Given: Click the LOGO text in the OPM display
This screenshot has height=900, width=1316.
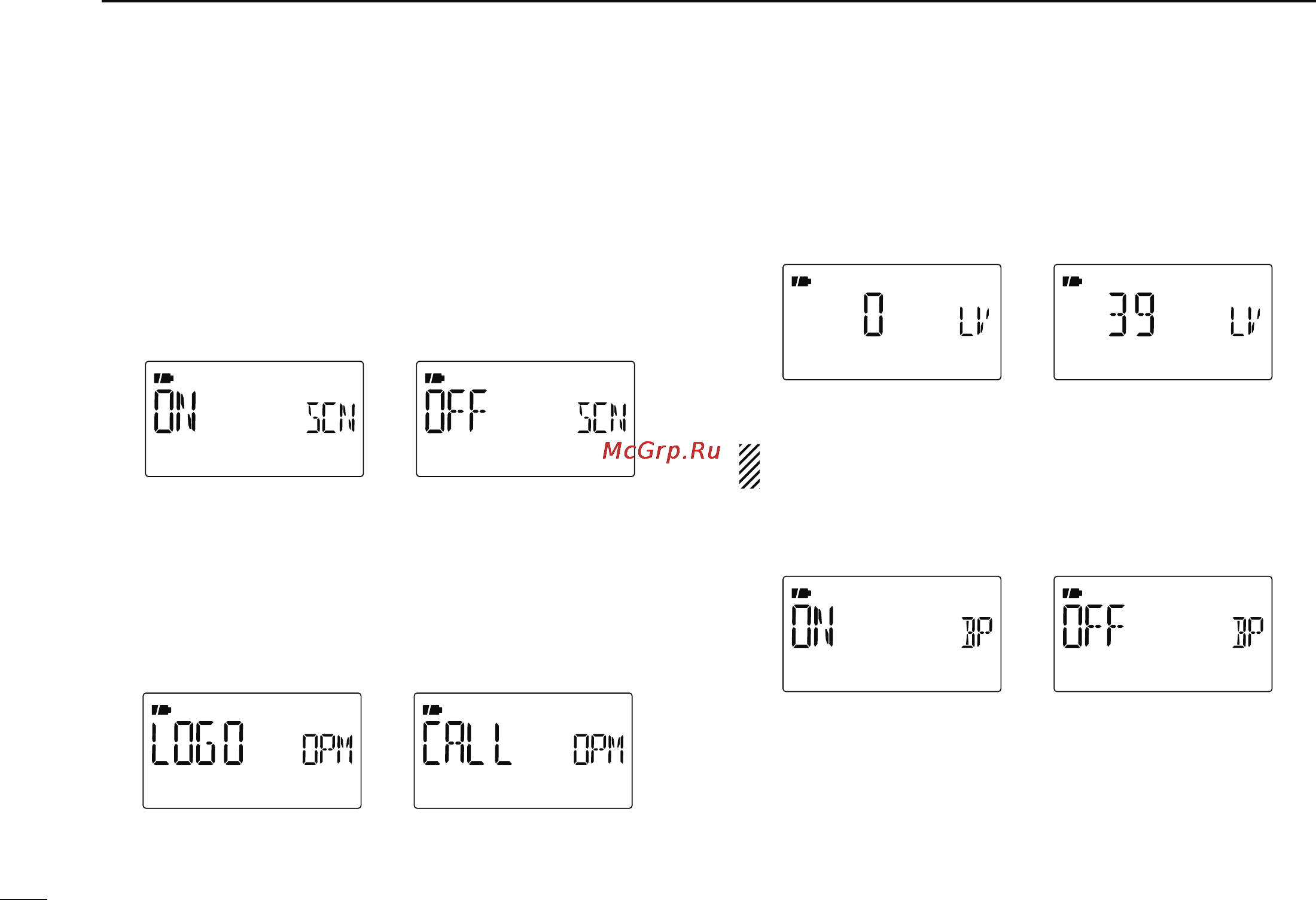Looking at the screenshot, I should [x=198, y=743].
